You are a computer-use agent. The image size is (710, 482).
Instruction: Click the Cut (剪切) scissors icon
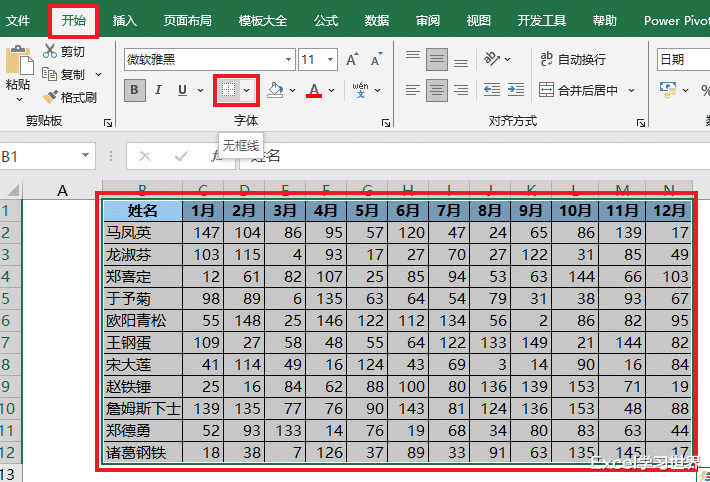coord(49,51)
